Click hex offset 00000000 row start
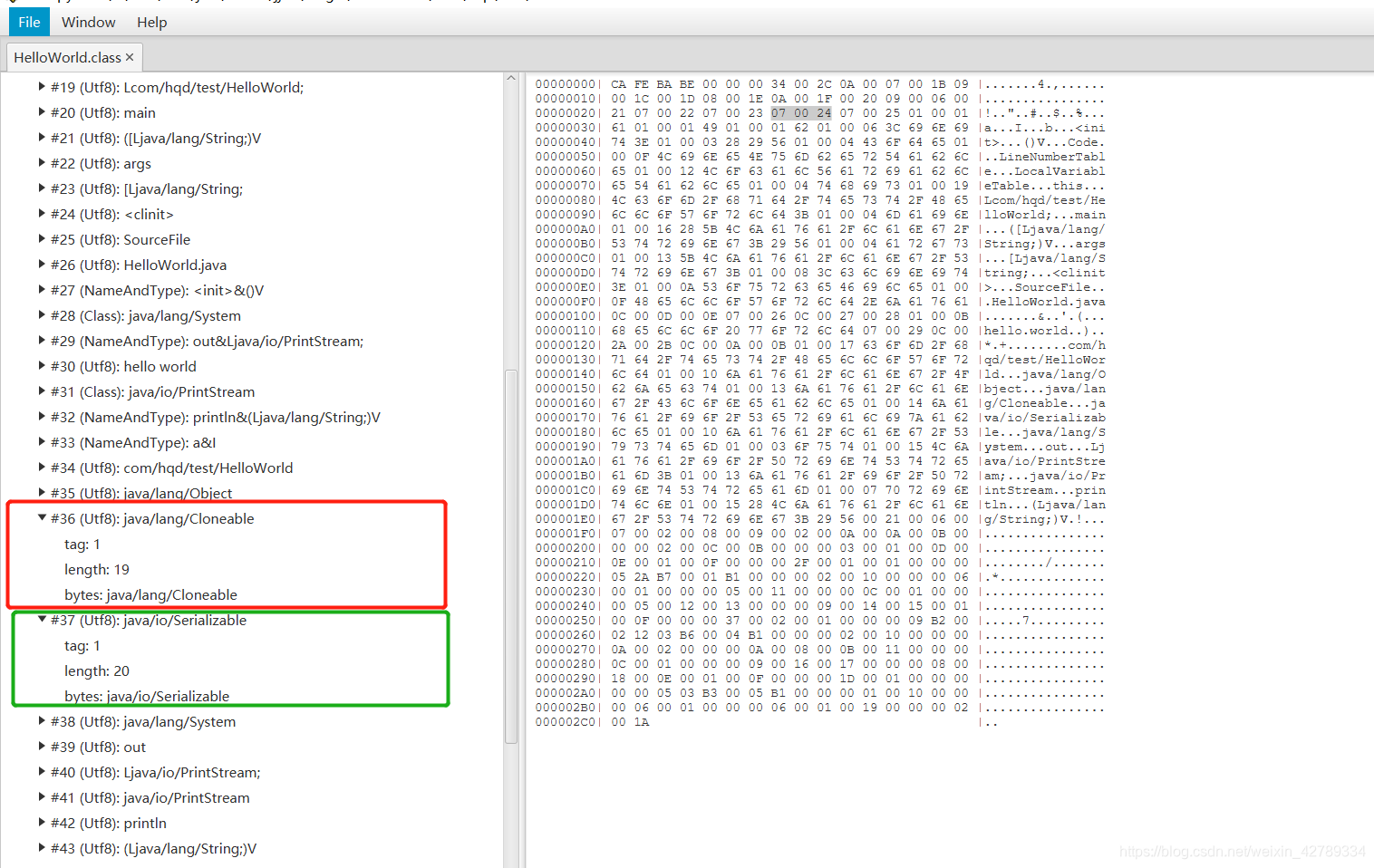The height and width of the screenshot is (868, 1374). pos(566,84)
